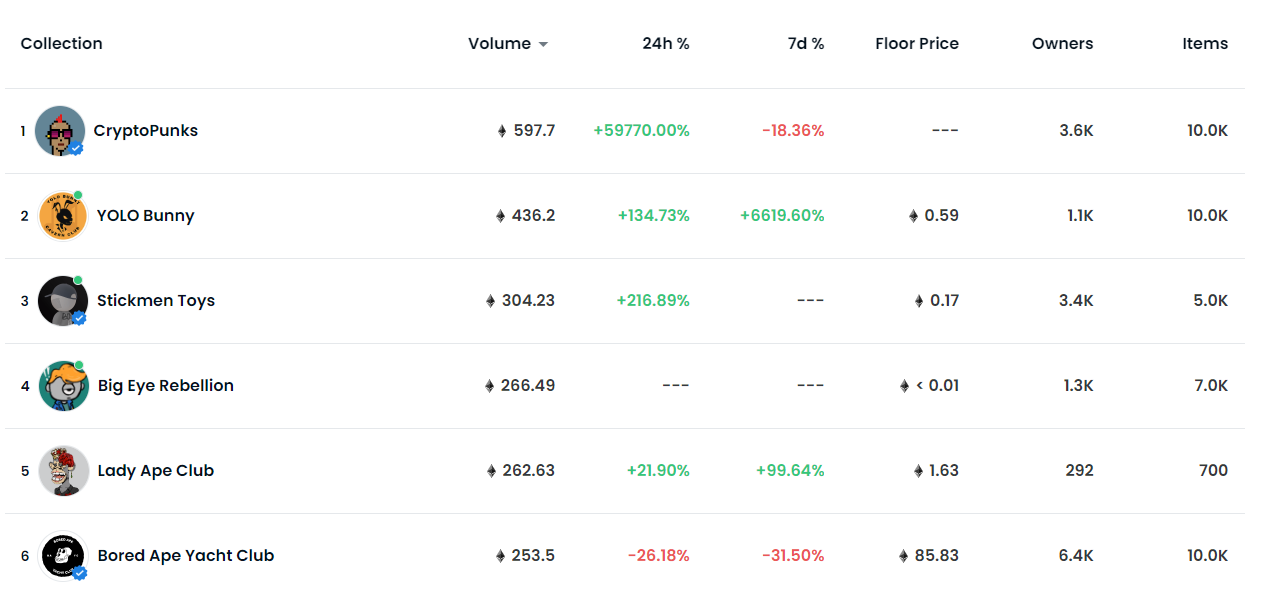
Task: Select the 436.2 volume value
Action: click(533, 216)
